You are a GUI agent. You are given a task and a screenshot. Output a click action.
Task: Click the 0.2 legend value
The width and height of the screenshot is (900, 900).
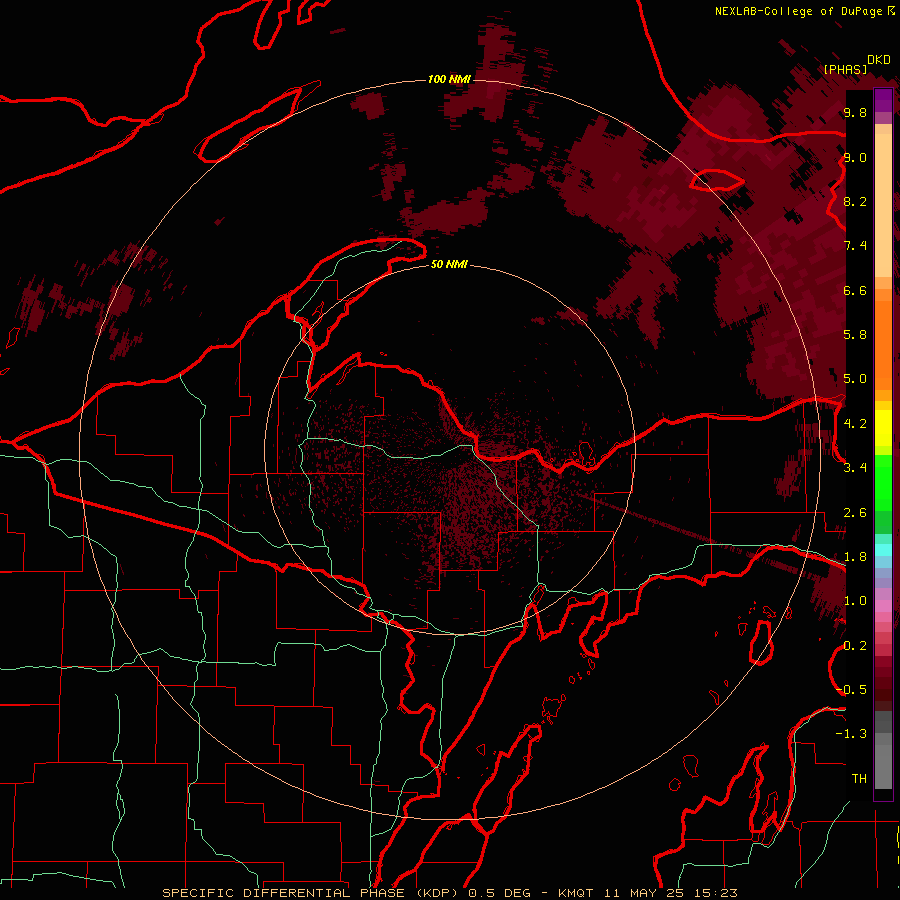pos(855,646)
